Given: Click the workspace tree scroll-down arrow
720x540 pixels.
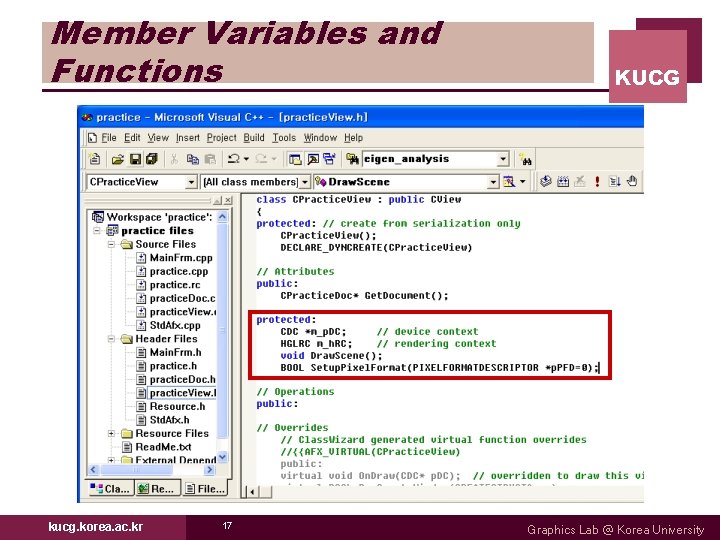Looking at the screenshot, I should 222,457.
